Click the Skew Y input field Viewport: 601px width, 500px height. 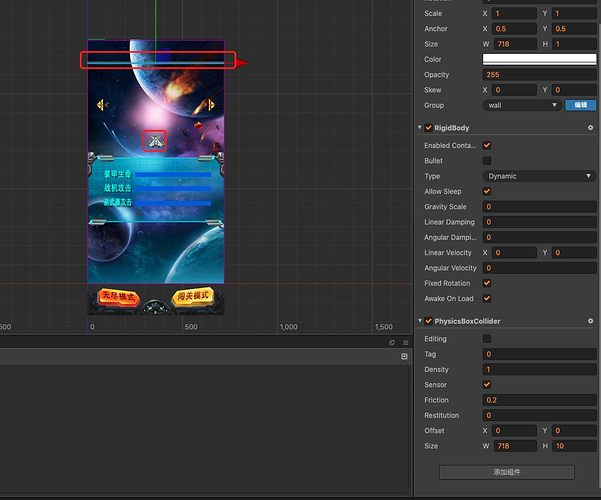tap(574, 90)
